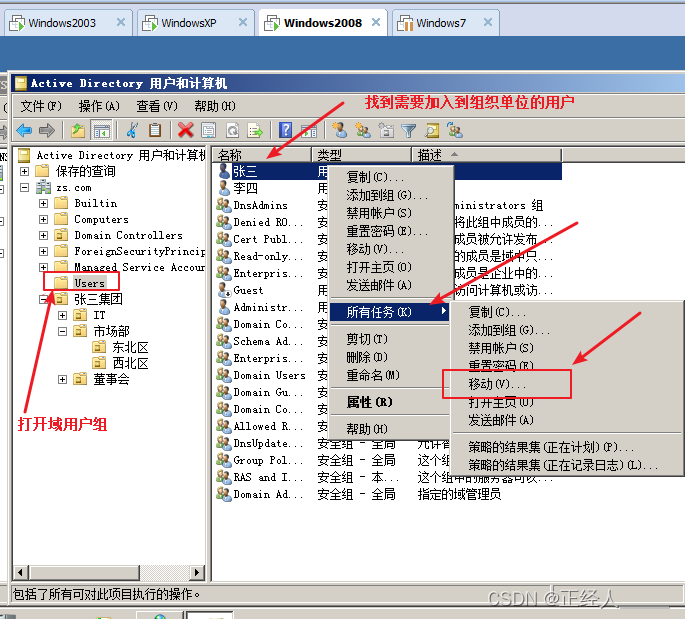
Task: Click the Export list toolbar icon
Action: 255,130
